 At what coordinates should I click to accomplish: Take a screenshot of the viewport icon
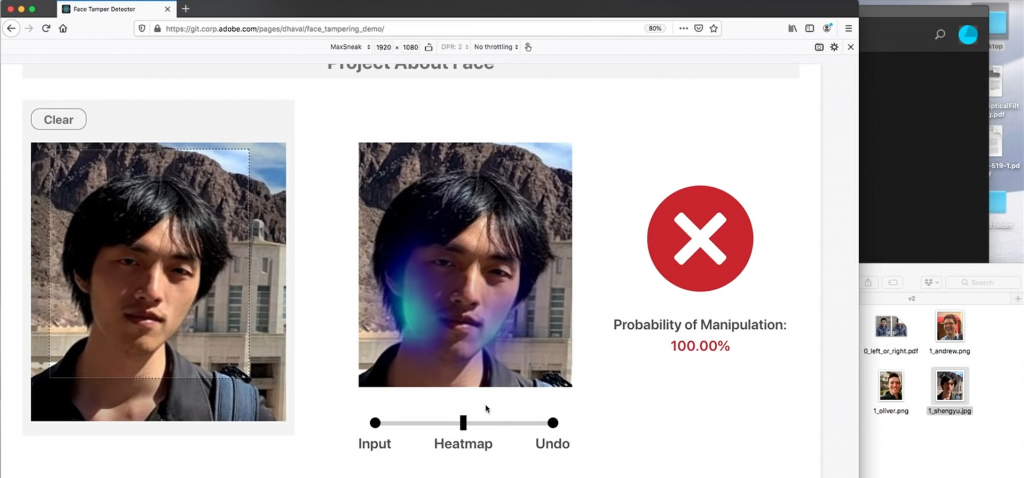pos(819,47)
